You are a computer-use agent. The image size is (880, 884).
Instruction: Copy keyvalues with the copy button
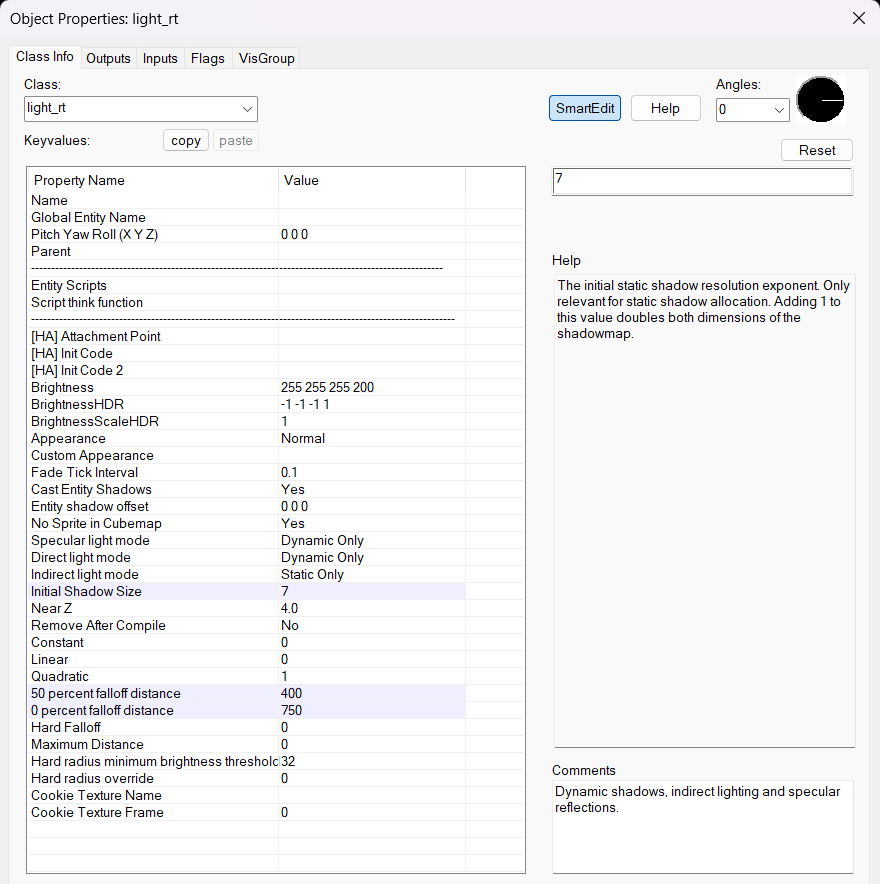(x=186, y=140)
